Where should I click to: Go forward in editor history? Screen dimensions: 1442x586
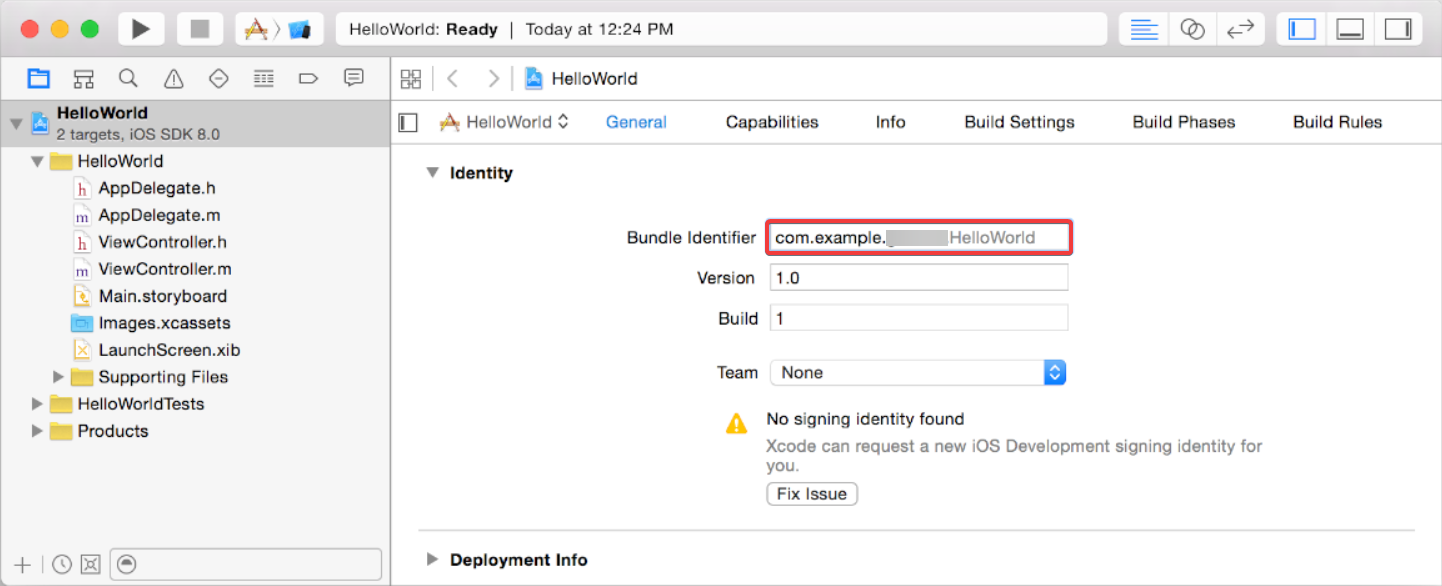492,79
